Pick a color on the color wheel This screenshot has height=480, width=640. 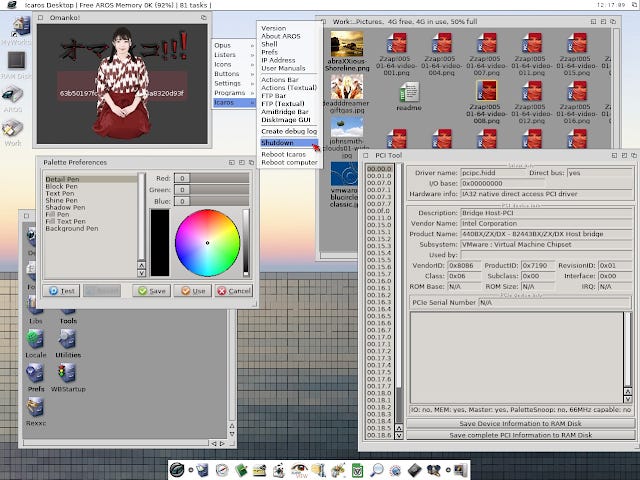[207, 243]
